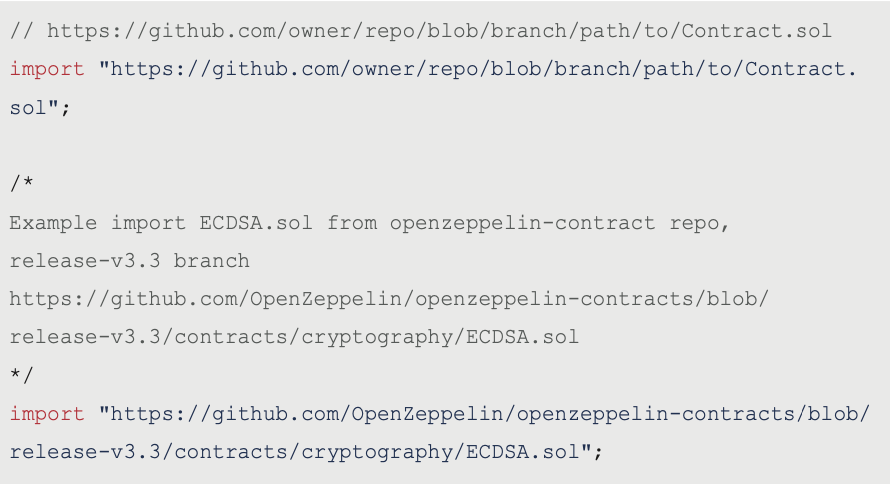Click the '/*' comment opening marker
Image resolution: width=890 pixels, height=484 pixels.
point(22,184)
